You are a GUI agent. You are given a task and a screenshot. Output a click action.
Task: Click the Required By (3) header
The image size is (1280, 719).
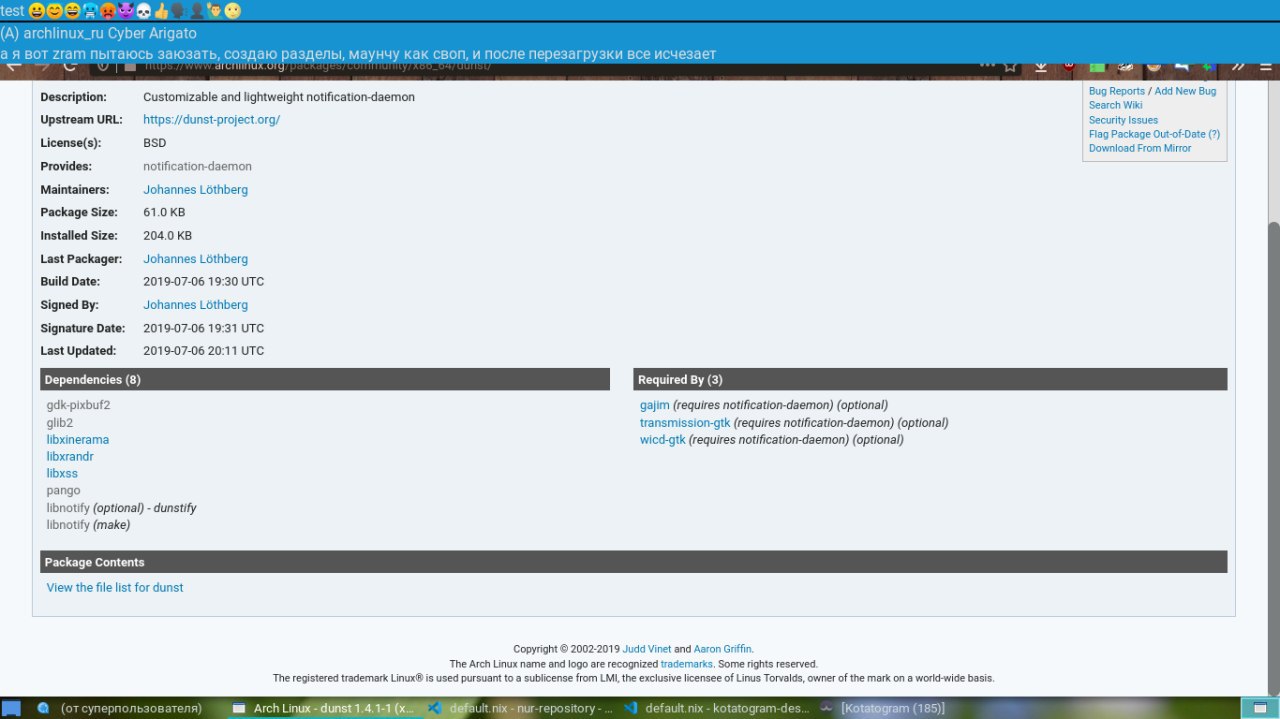tap(930, 380)
